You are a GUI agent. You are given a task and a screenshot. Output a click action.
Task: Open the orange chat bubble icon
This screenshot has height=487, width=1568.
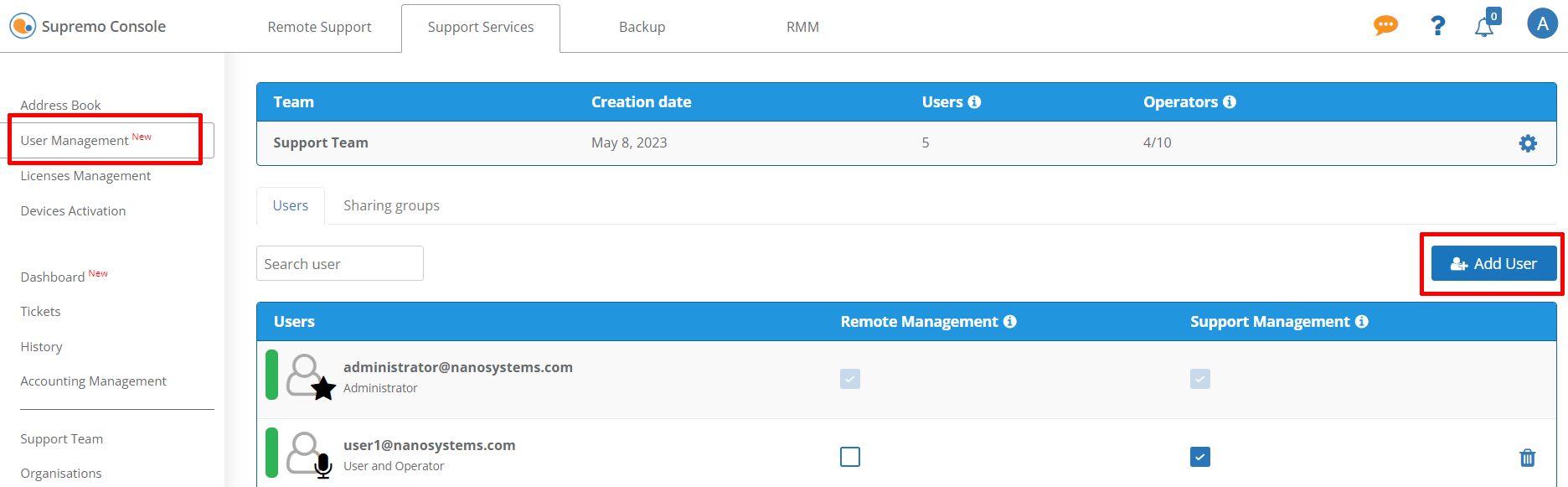pyautogui.click(x=1385, y=25)
